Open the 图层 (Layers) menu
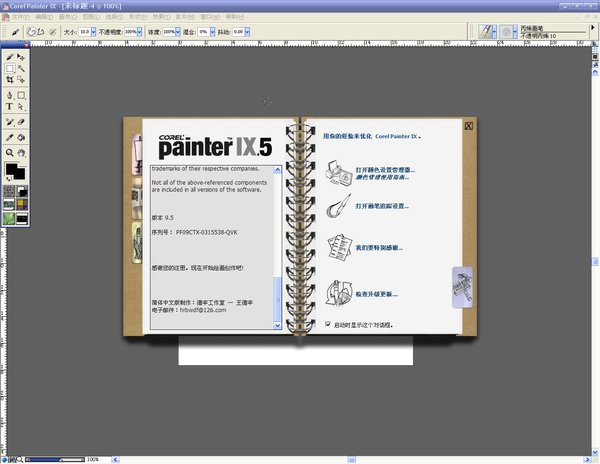The height and width of the screenshot is (464, 600). tap(91, 17)
